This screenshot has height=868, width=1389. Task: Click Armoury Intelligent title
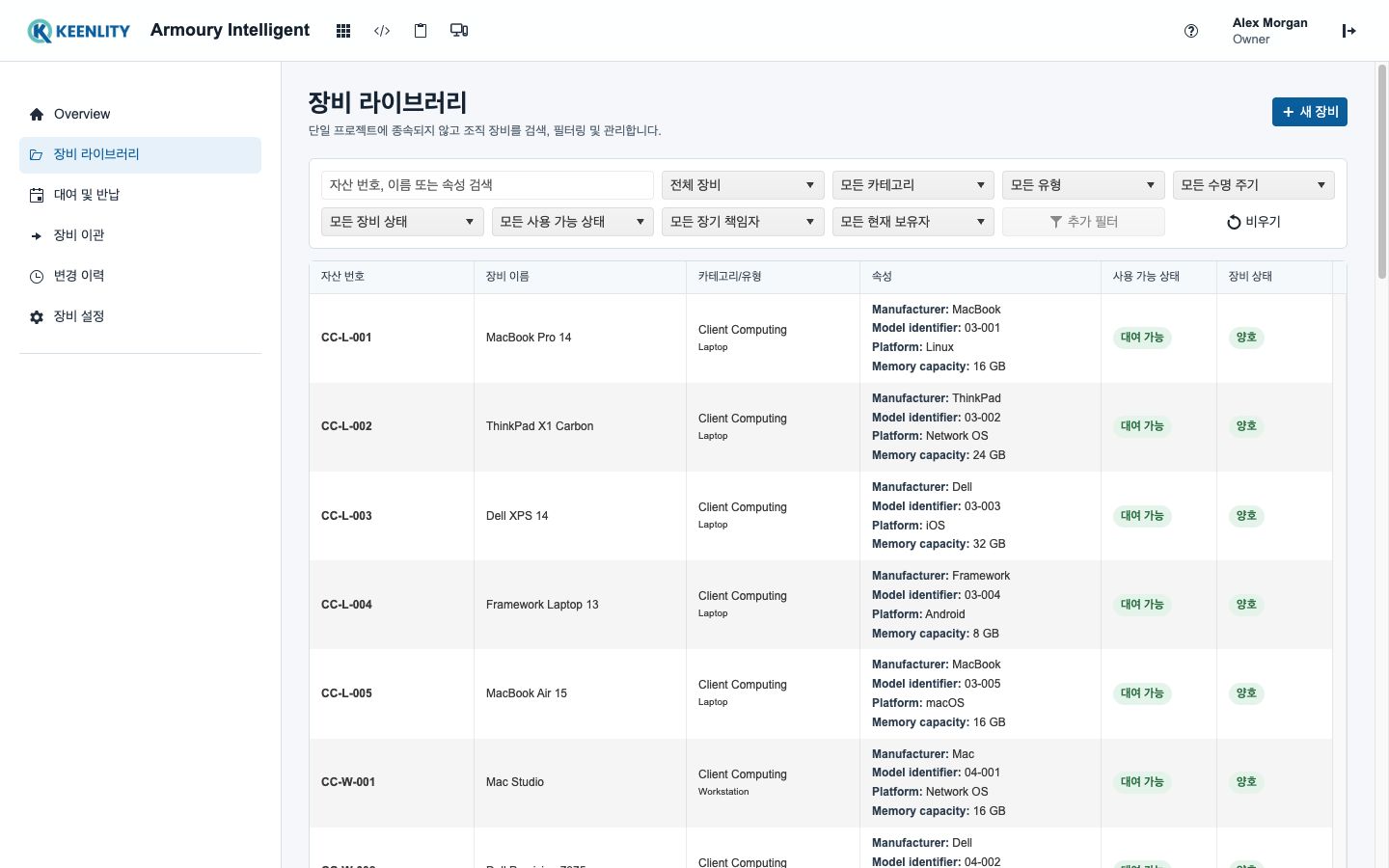[x=230, y=30]
